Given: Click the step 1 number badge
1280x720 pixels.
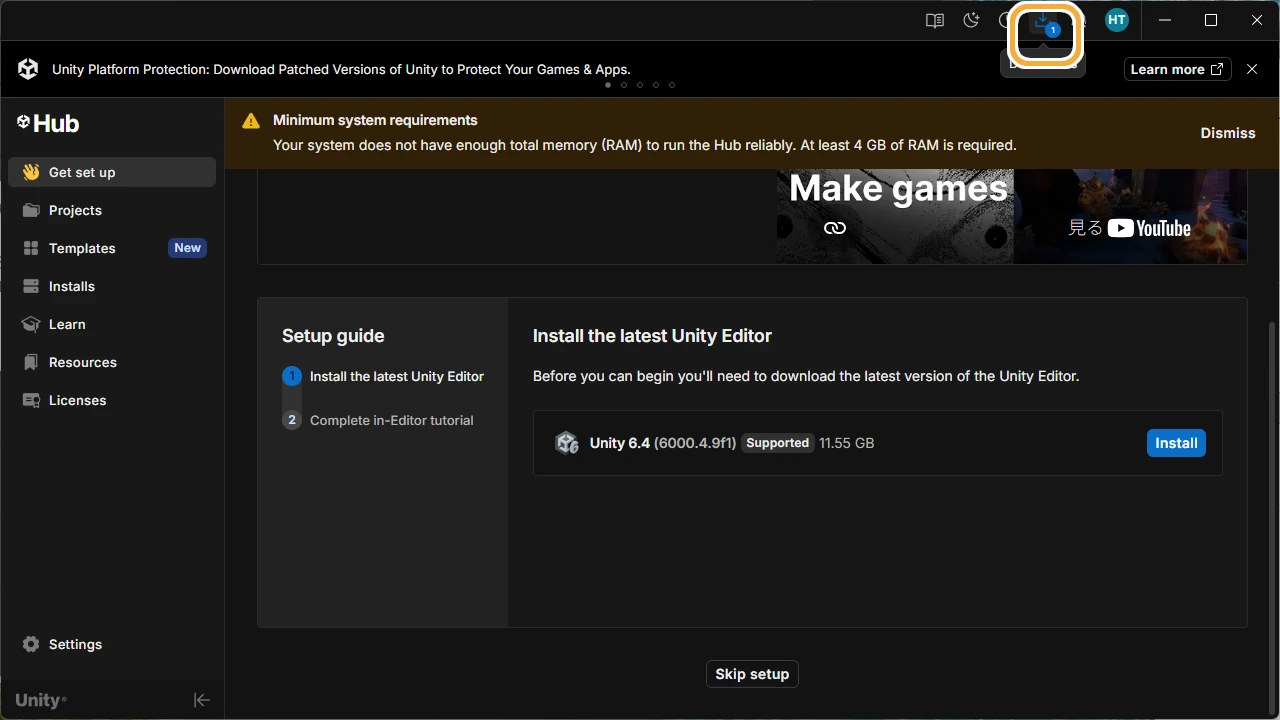Looking at the screenshot, I should [x=292, y=376].
